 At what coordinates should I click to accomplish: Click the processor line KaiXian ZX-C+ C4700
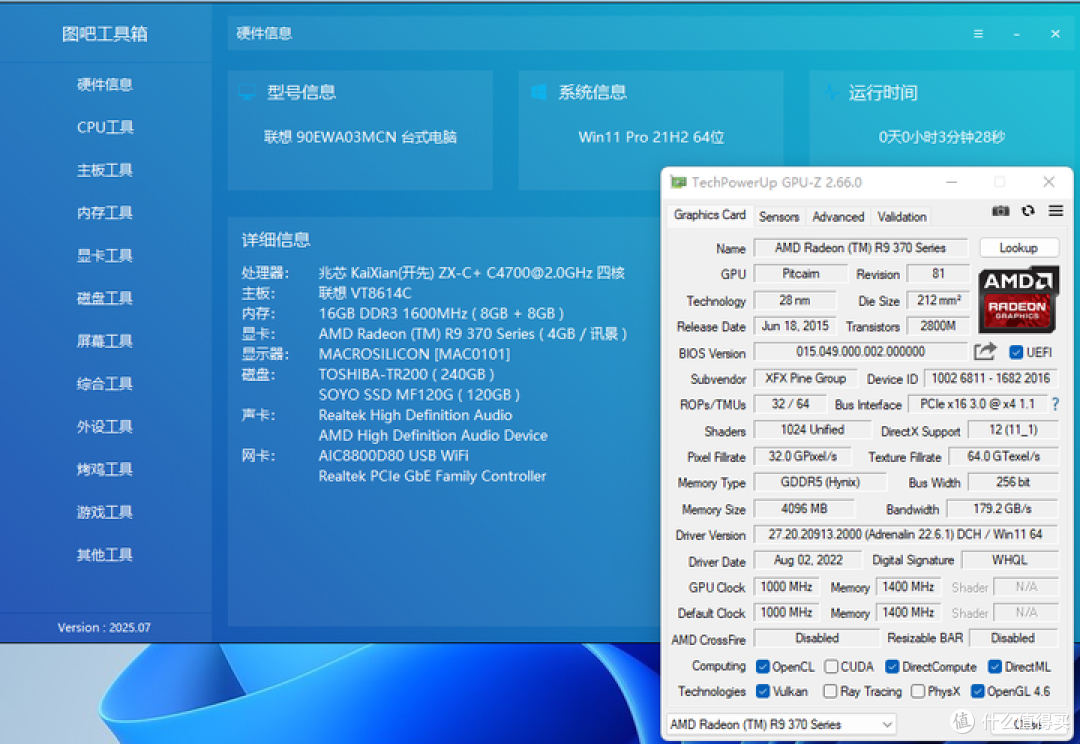(x=471, y=273)
